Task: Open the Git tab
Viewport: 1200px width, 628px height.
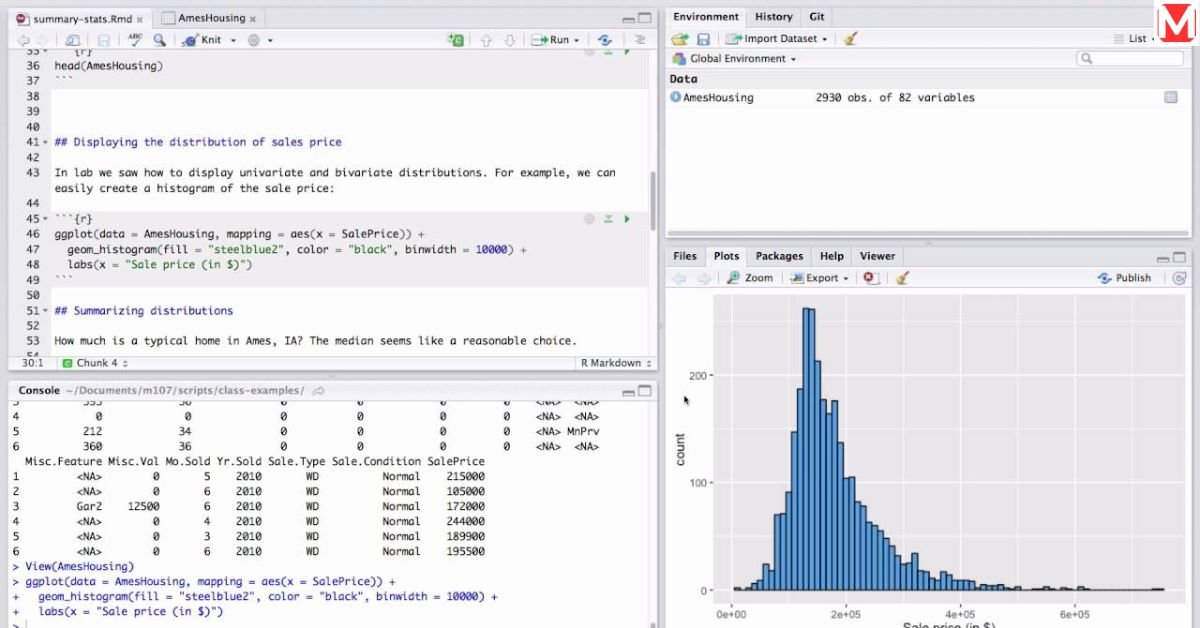Action: pos(817,17)
